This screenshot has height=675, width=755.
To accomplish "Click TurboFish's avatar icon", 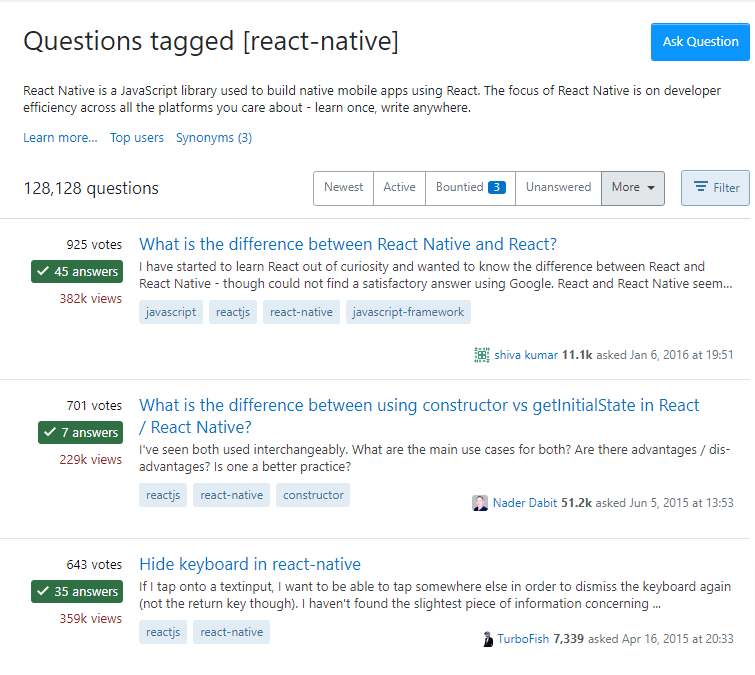I will [488, 639].
